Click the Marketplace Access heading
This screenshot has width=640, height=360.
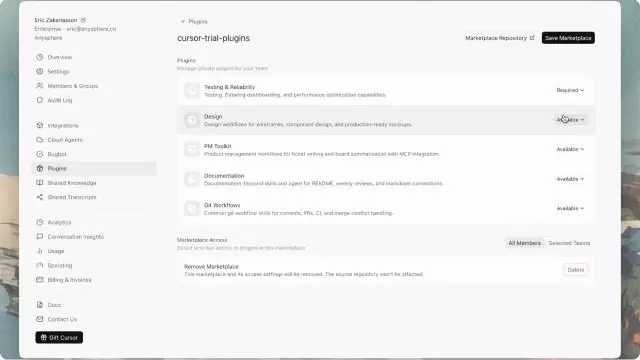(x=202, y=240)
